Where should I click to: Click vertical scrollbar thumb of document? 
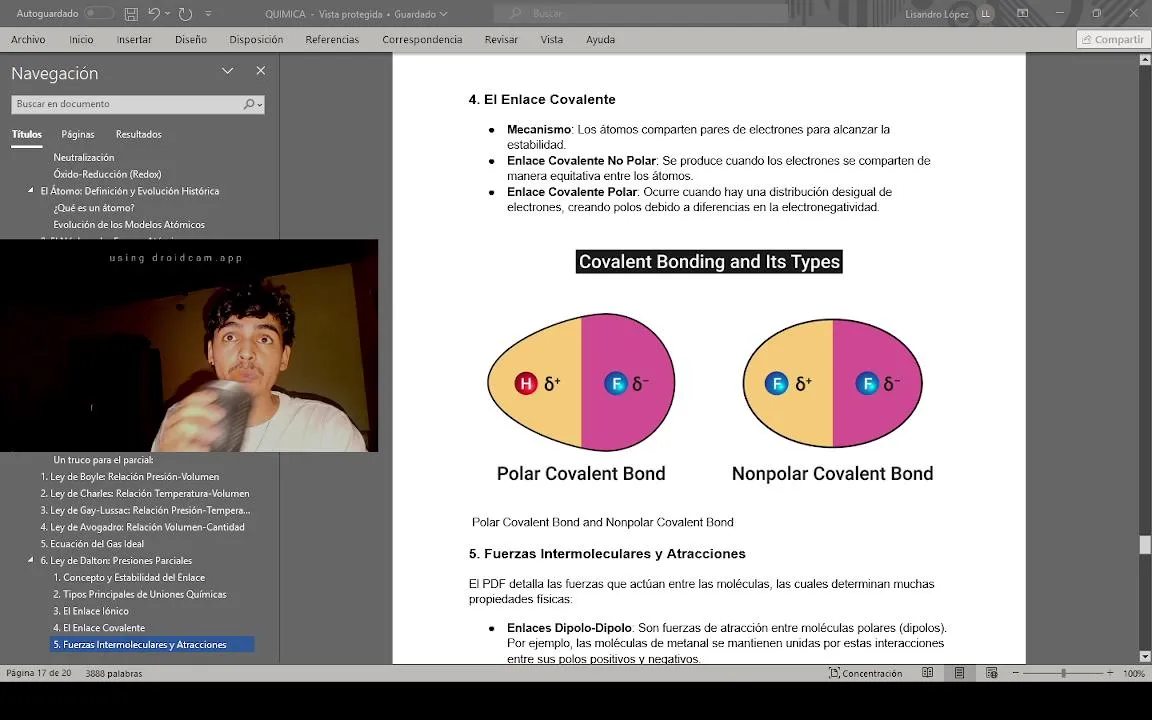(1145, 544)
